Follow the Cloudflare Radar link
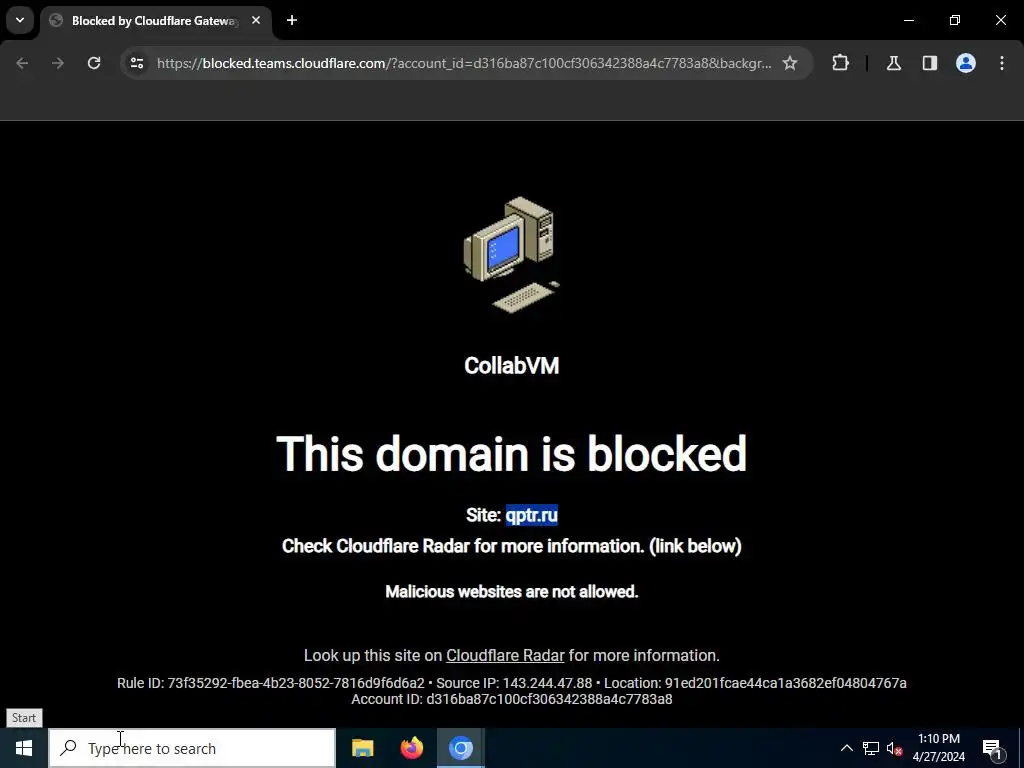This screenshot has width=1024, height=768. (505, 655)
